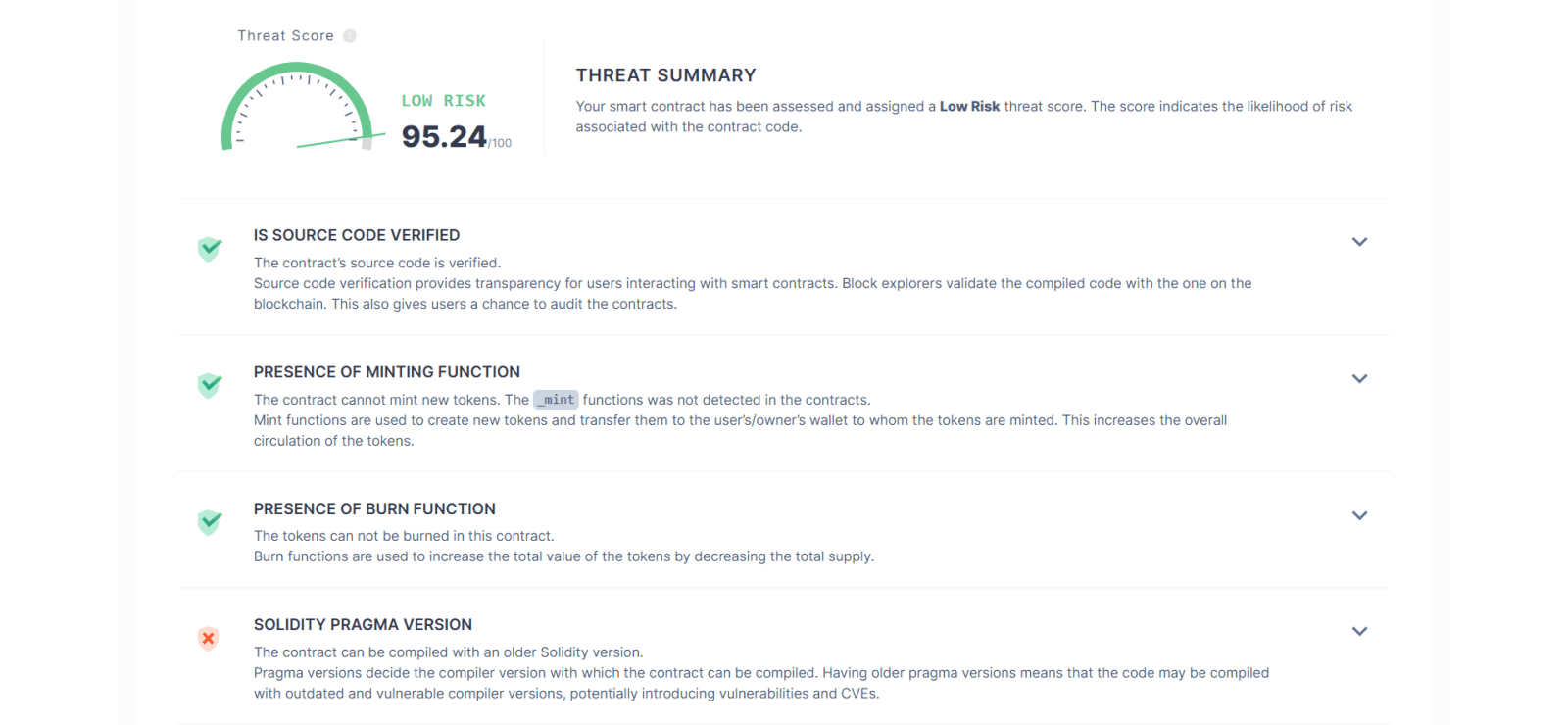The width and height of the screenshot is (1568, 725).
Task: Expand the Presence of Burn Function section
Action: point(1359,516)
